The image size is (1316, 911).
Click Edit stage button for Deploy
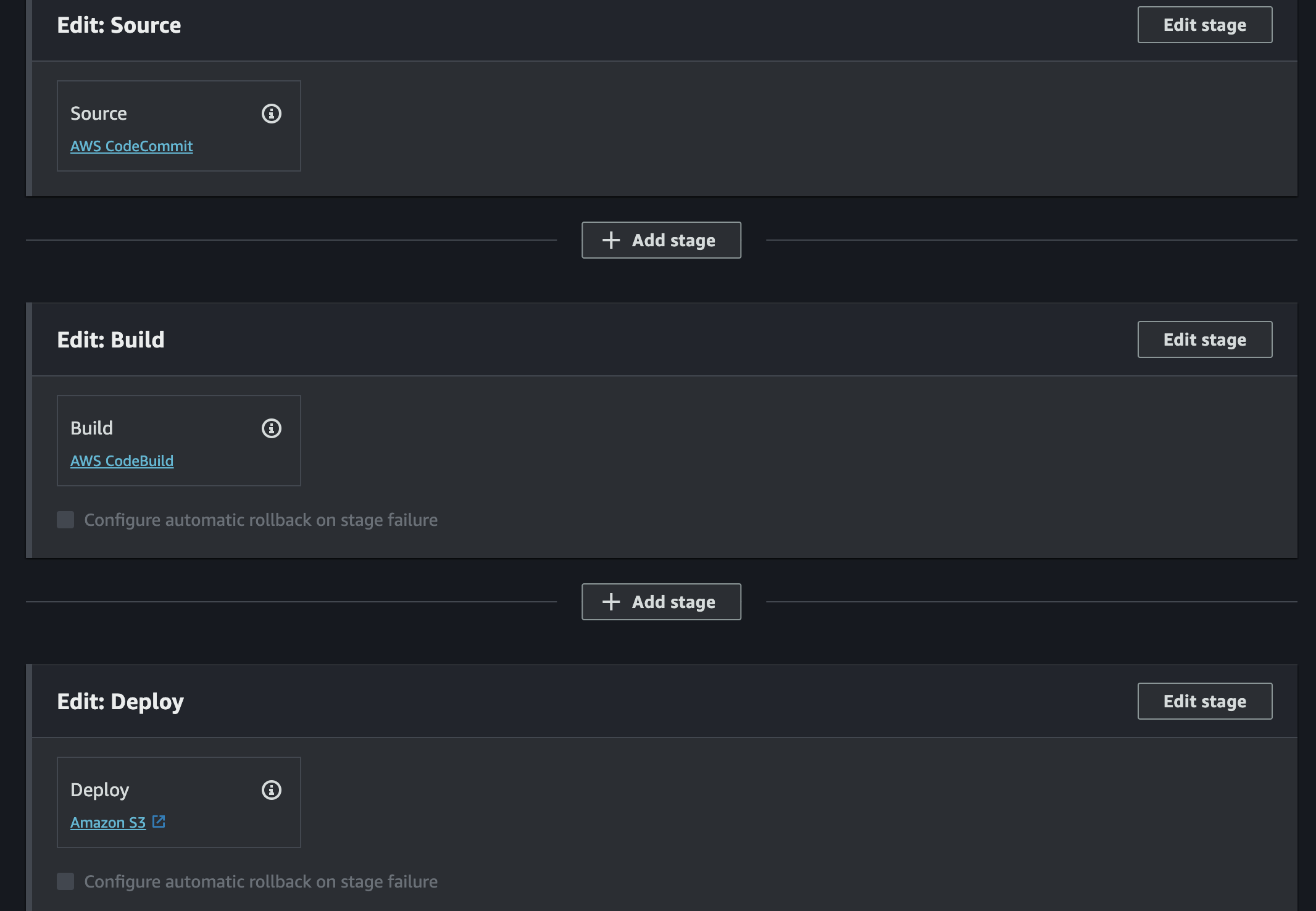click(x=1204, y=701)
